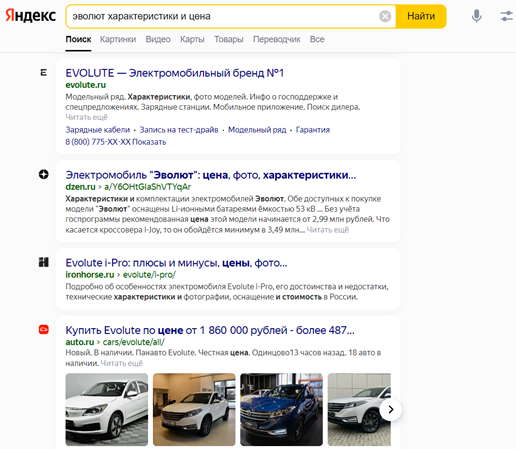Switch to the Картинки tab
The image size is (516, 449).
(118, 39)
